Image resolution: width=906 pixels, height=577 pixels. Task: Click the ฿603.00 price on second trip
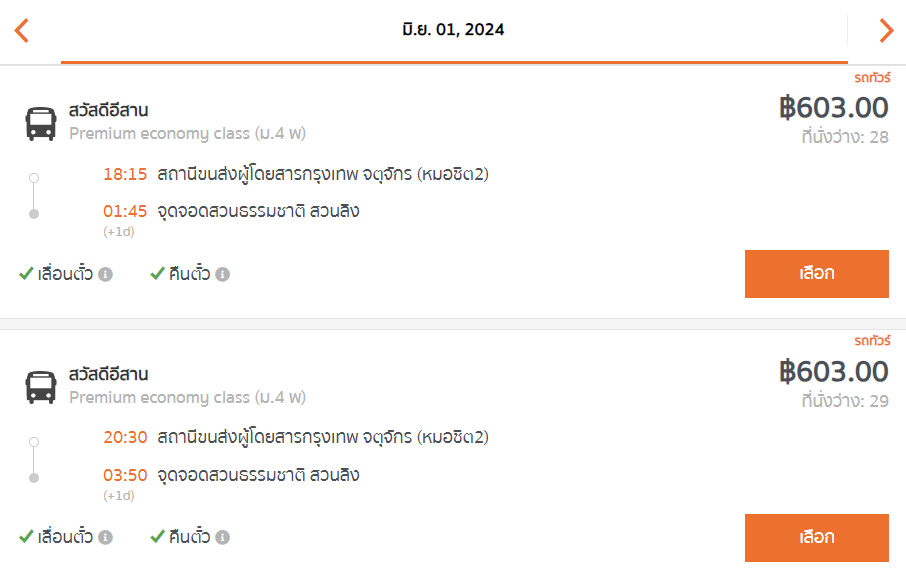[834, 371]
